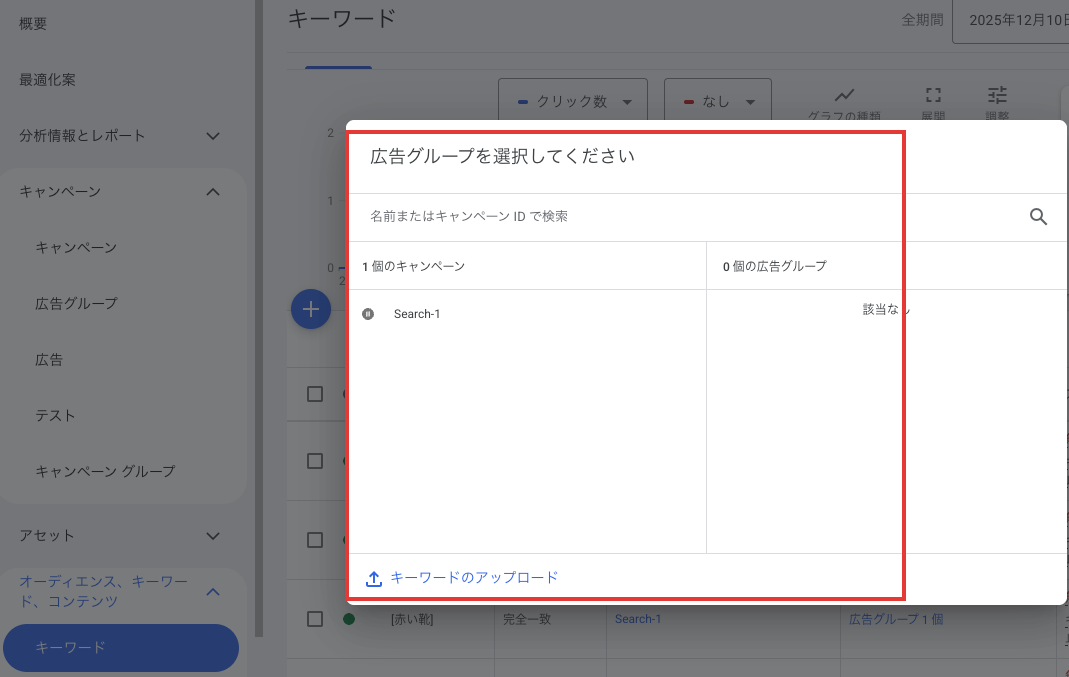1069x677 pixels.
Task: Click 0 個の広告グループ column header
Action: 774,266
